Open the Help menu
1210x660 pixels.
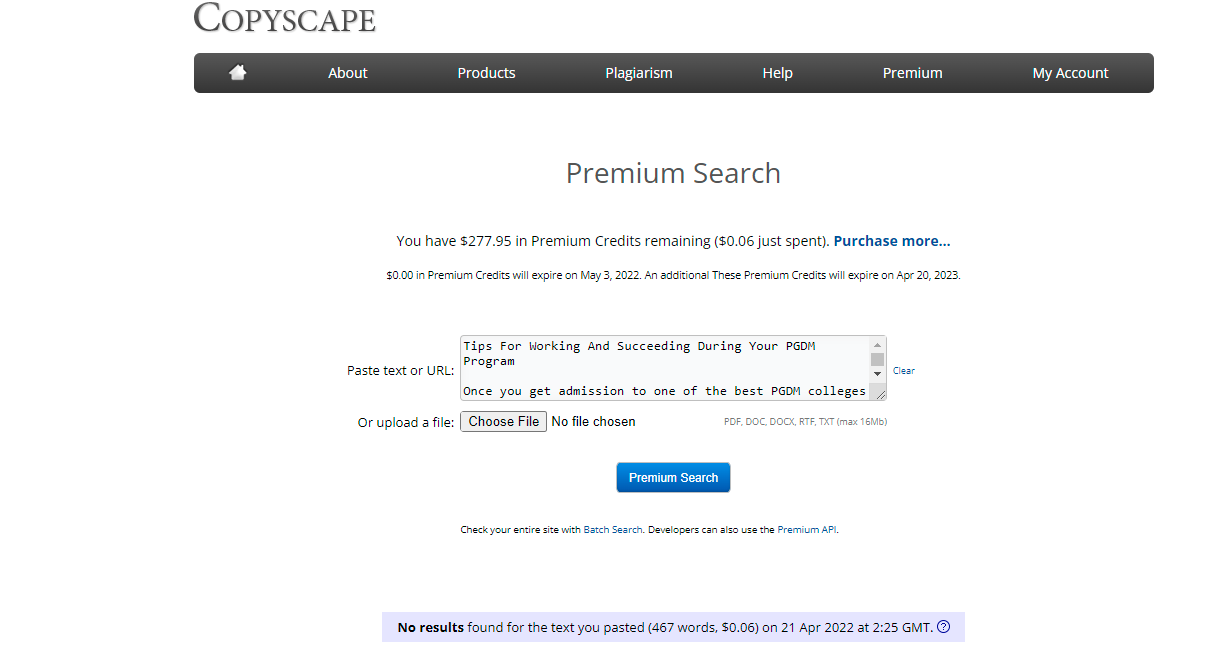pos(777,73)
